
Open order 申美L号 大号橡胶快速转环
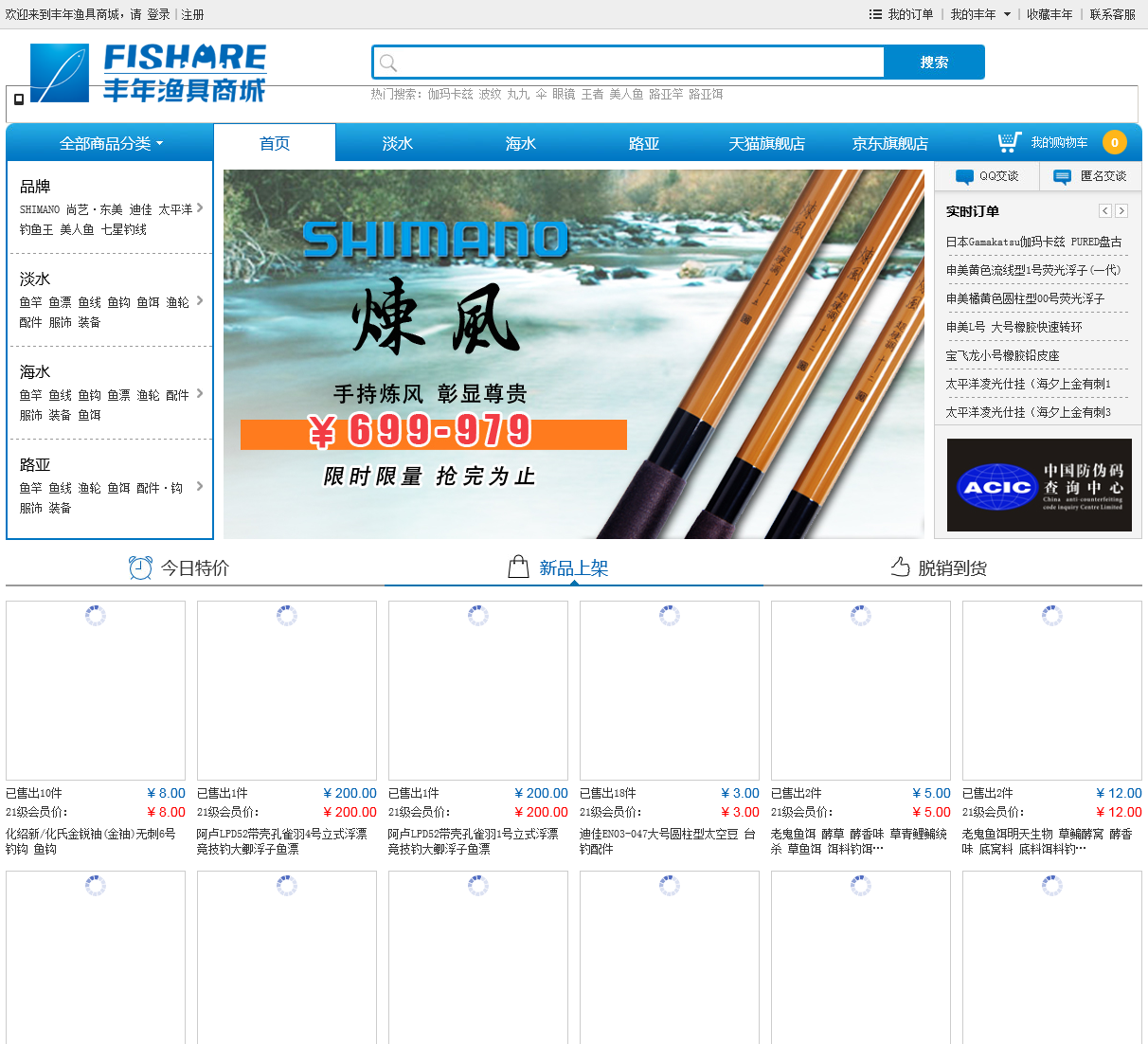(x=1013, y=327)
